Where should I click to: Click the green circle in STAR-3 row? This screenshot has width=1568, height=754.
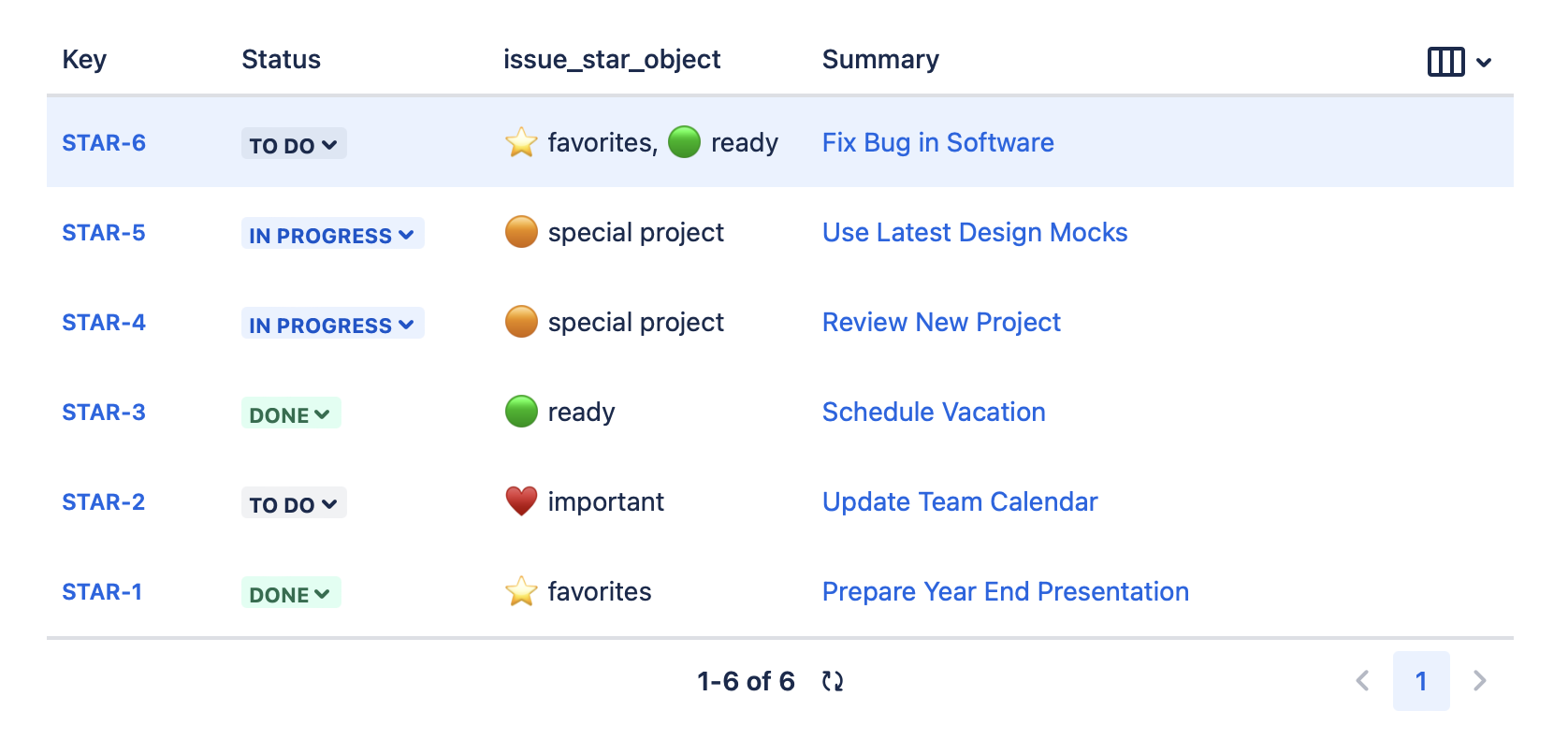521,412
